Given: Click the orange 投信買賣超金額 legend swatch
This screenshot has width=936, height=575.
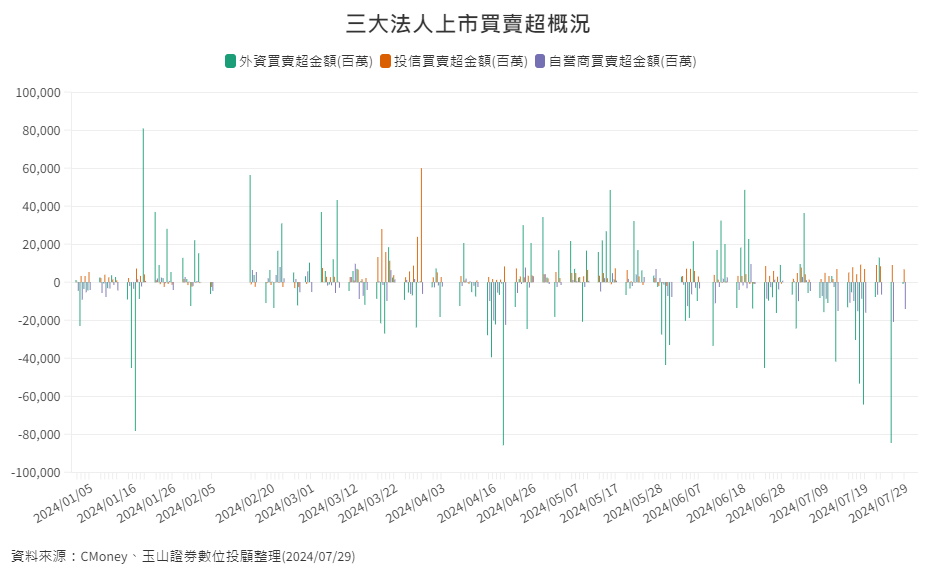Looking at the screenshot, I should (385, 61).
